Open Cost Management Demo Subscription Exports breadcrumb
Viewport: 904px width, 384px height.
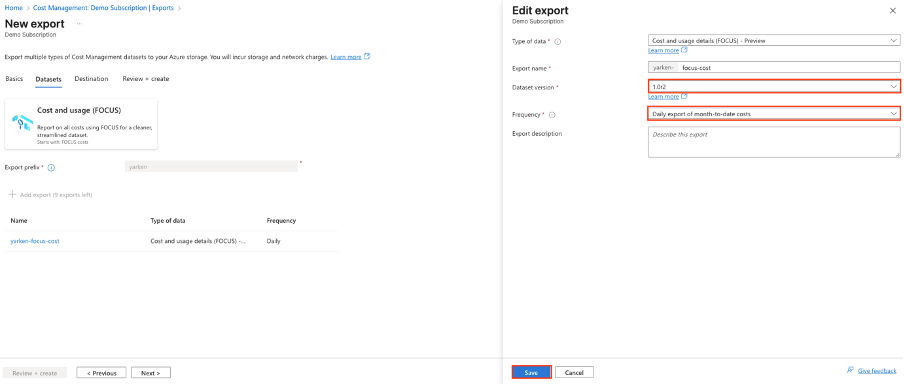(103, 8)
